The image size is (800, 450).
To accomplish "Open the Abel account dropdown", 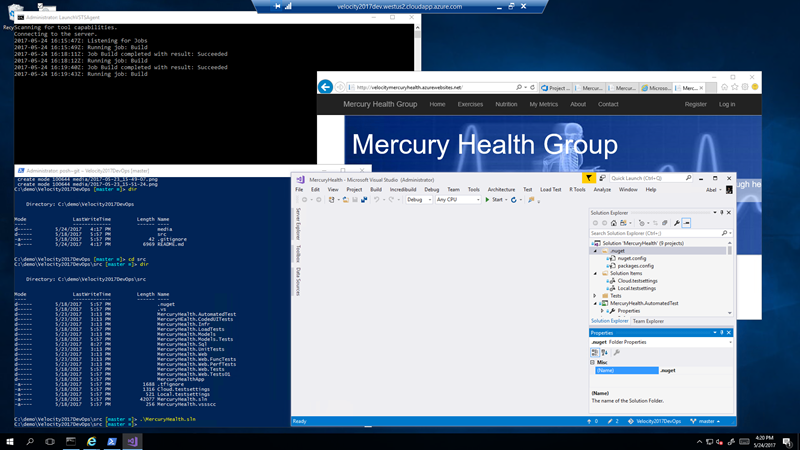I will (x=713, y=190).
